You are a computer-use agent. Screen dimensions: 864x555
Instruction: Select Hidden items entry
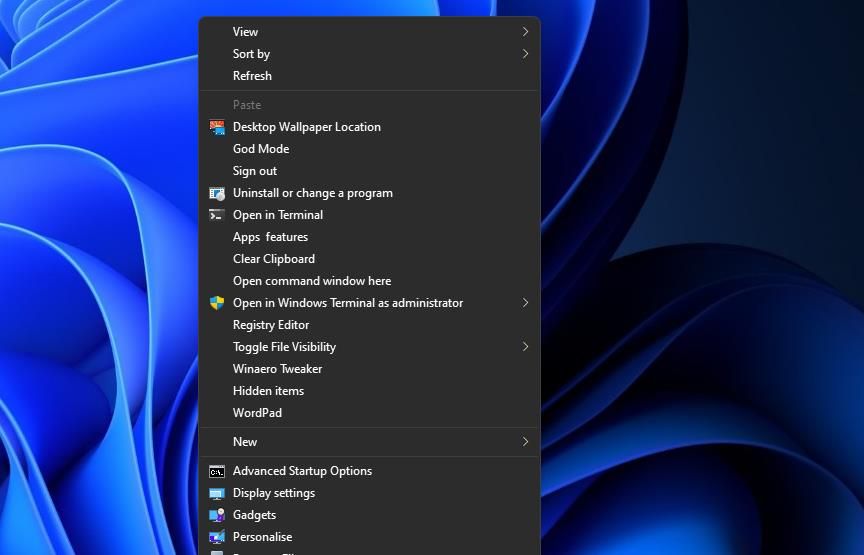pyautogui.click(x=369, y=391)
